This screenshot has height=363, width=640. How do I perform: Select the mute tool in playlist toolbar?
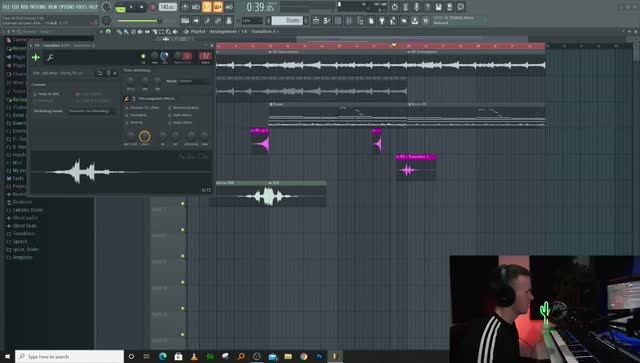pyautogui.click(x=140, y=31)
